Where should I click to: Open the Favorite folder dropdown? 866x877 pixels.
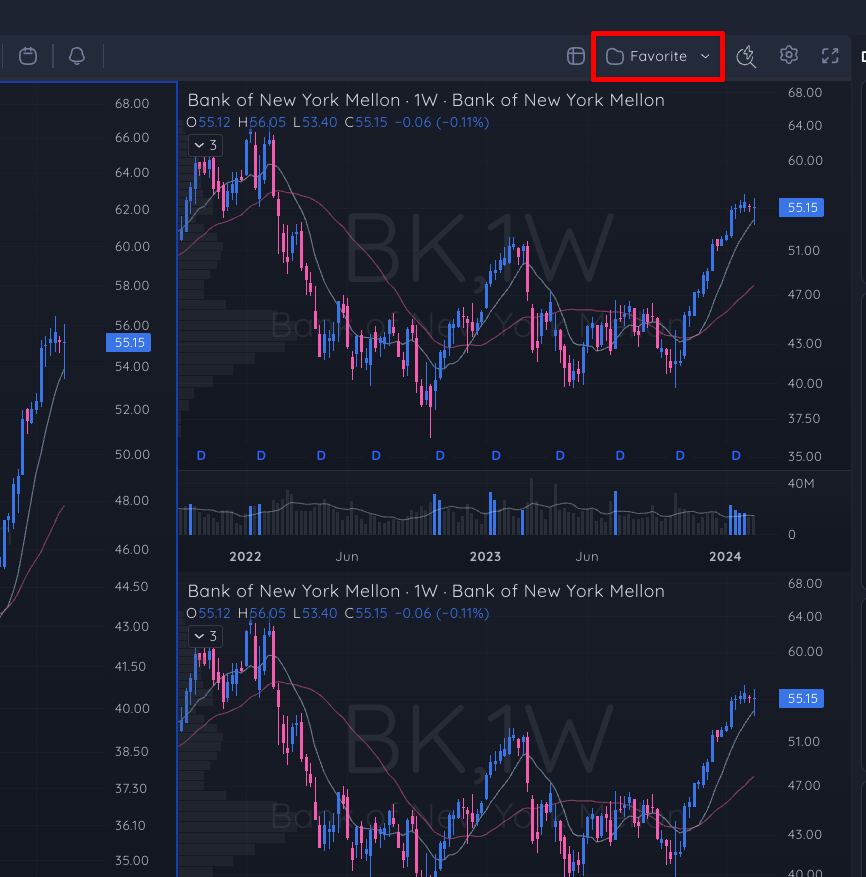point(658,56)
